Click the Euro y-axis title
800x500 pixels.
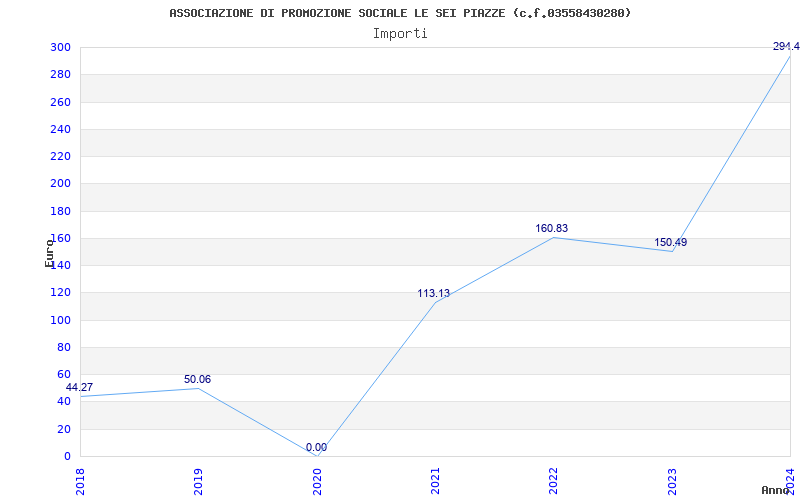49,253
